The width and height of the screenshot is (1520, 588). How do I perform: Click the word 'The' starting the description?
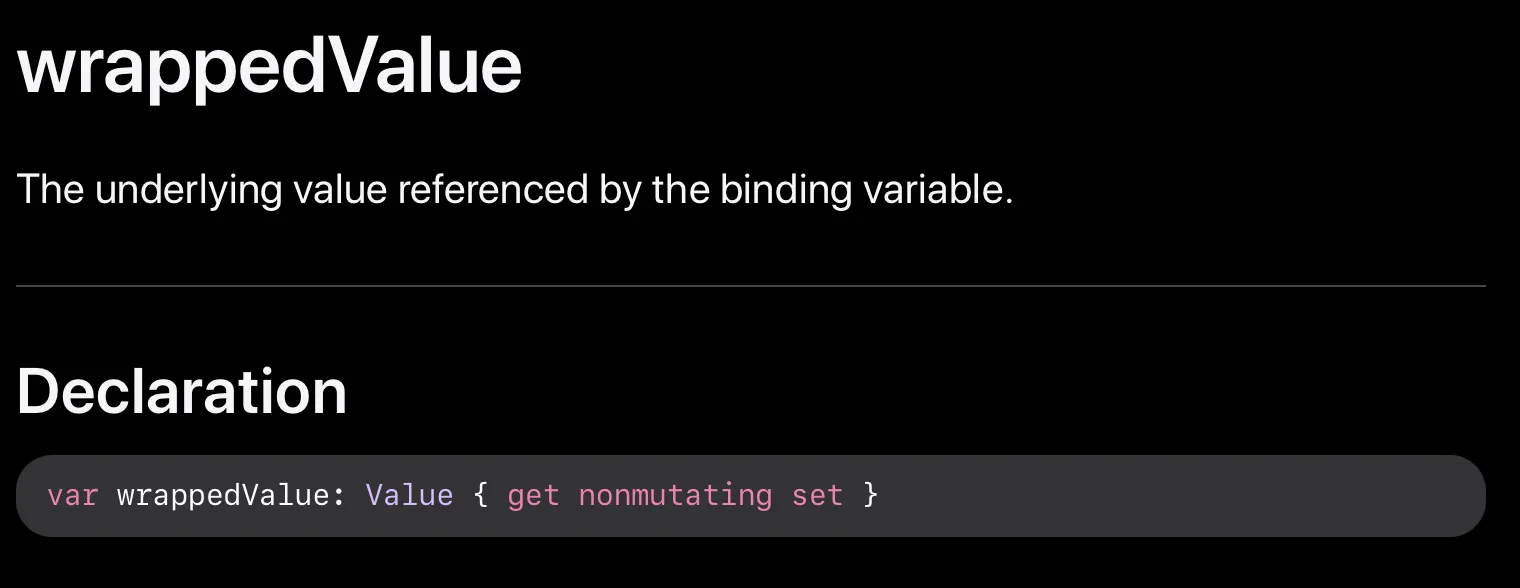[x=50, y=189]
